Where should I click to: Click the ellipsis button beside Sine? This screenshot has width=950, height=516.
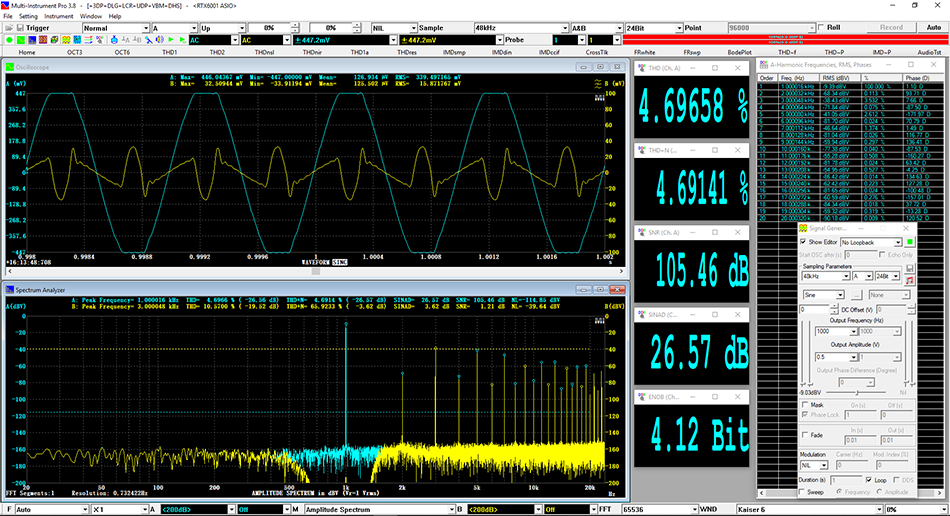coord(856,295)
